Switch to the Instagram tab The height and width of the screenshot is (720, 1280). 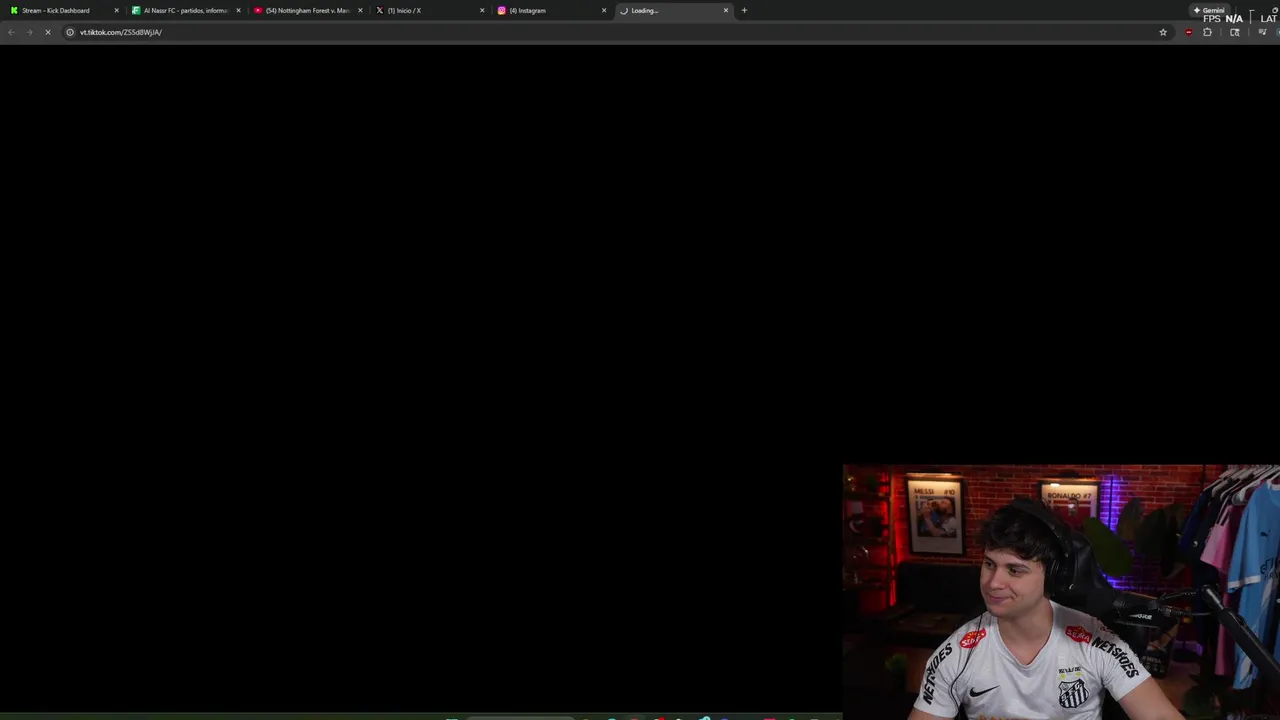pyautogui.click(x=550, y=10)
